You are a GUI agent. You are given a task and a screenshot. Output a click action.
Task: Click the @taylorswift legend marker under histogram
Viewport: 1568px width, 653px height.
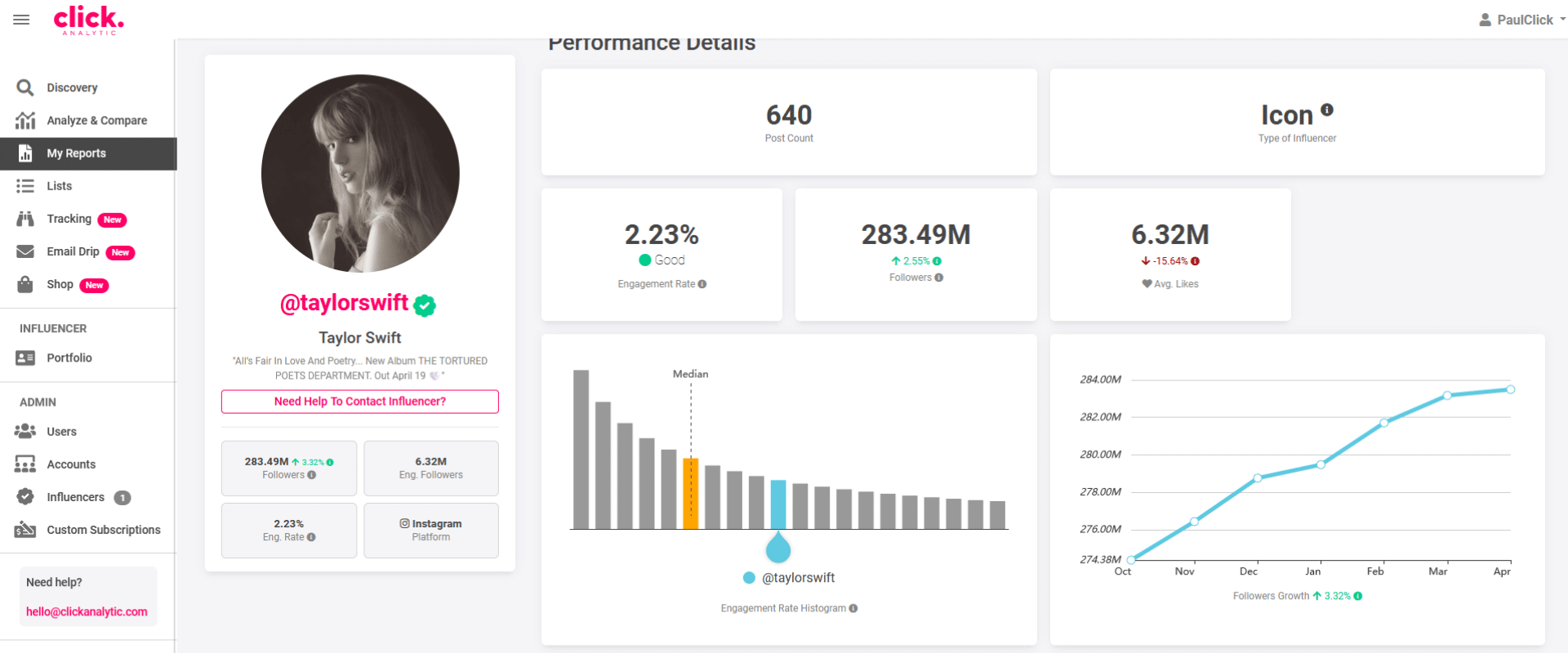[x=749, y=578]
